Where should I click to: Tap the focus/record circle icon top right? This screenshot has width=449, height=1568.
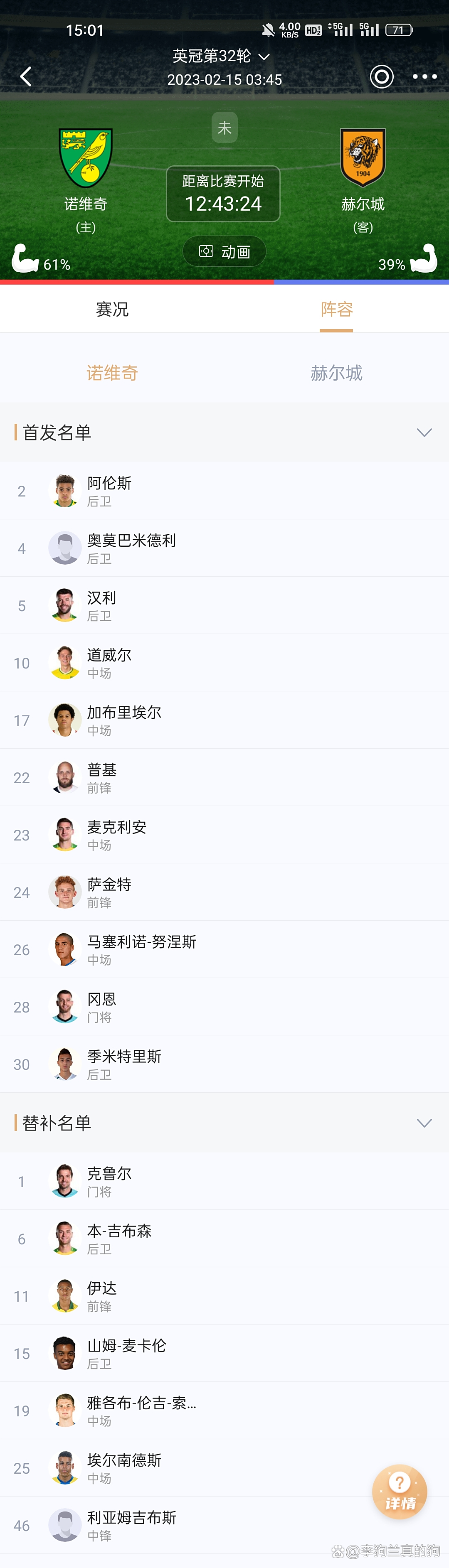coord(382,77)
